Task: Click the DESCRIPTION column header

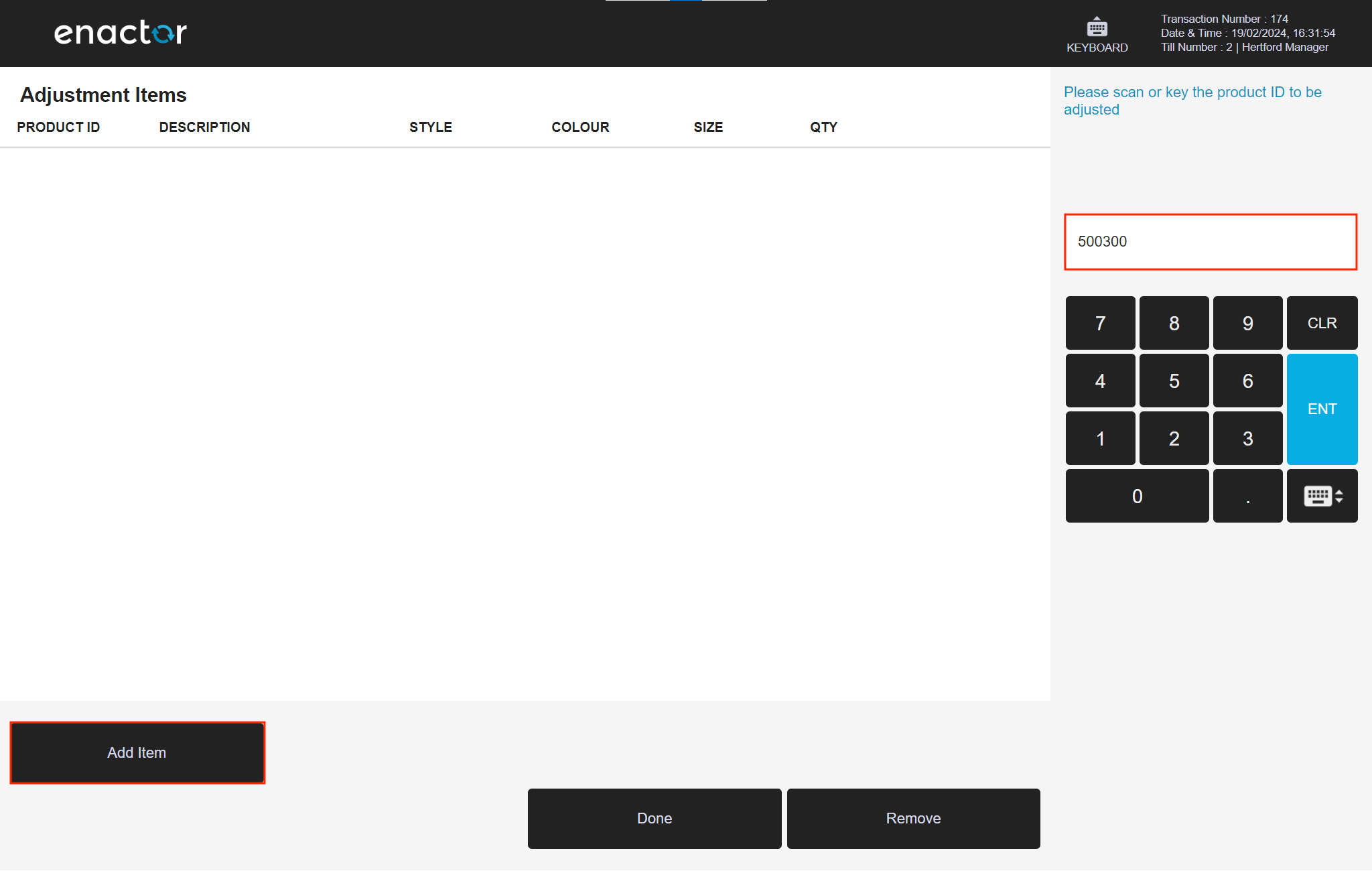Action: [204, 127]
